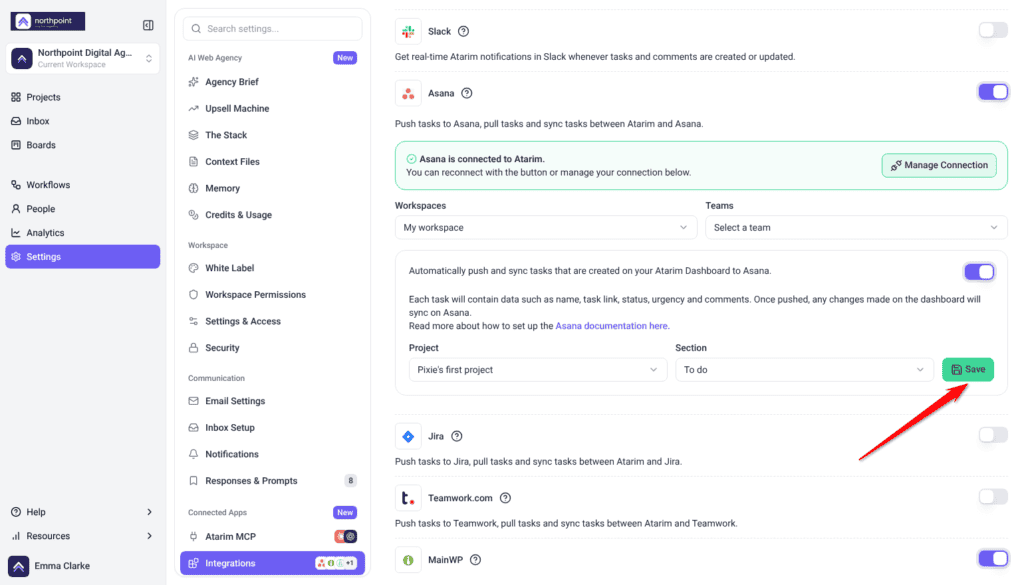Save the Asana project settings
The image size is (1024, 585).
coord(968,370)
